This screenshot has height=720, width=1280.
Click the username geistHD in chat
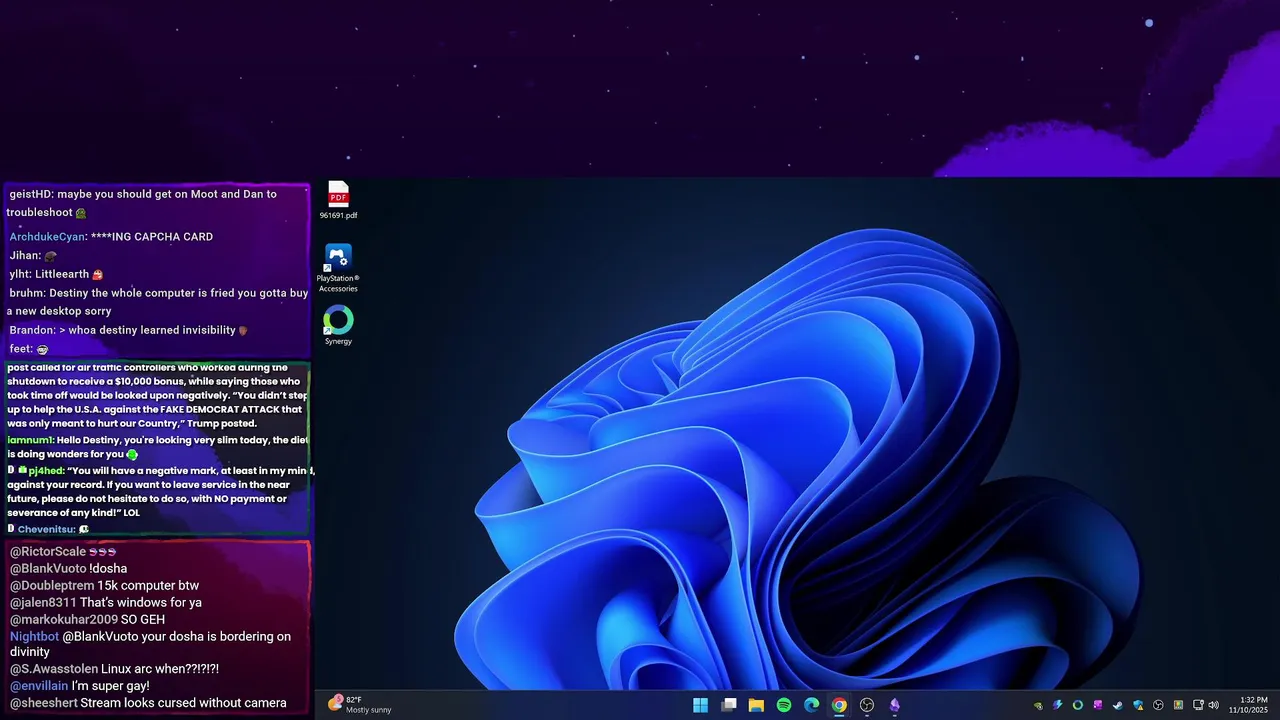29,194
